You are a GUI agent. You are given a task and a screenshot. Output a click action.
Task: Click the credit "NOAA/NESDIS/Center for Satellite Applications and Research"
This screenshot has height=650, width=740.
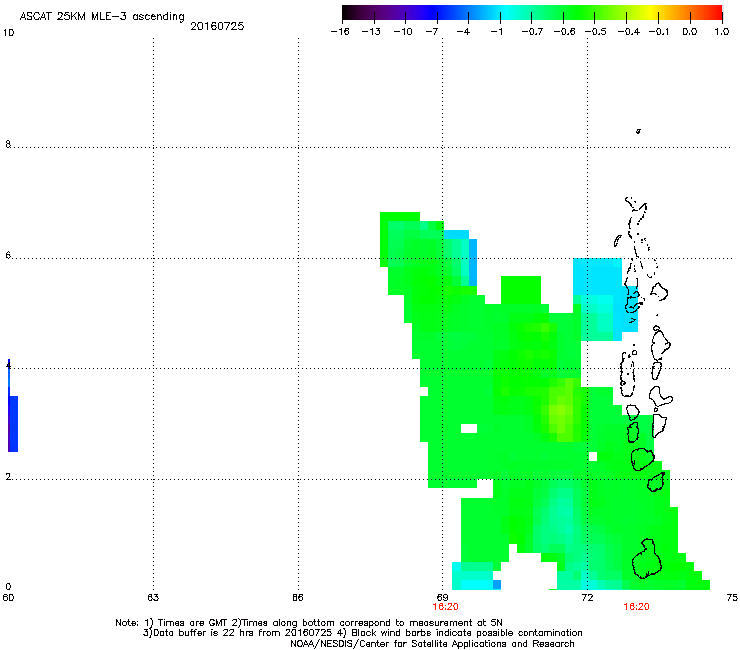pyautogui.click(x=432, y=644)
